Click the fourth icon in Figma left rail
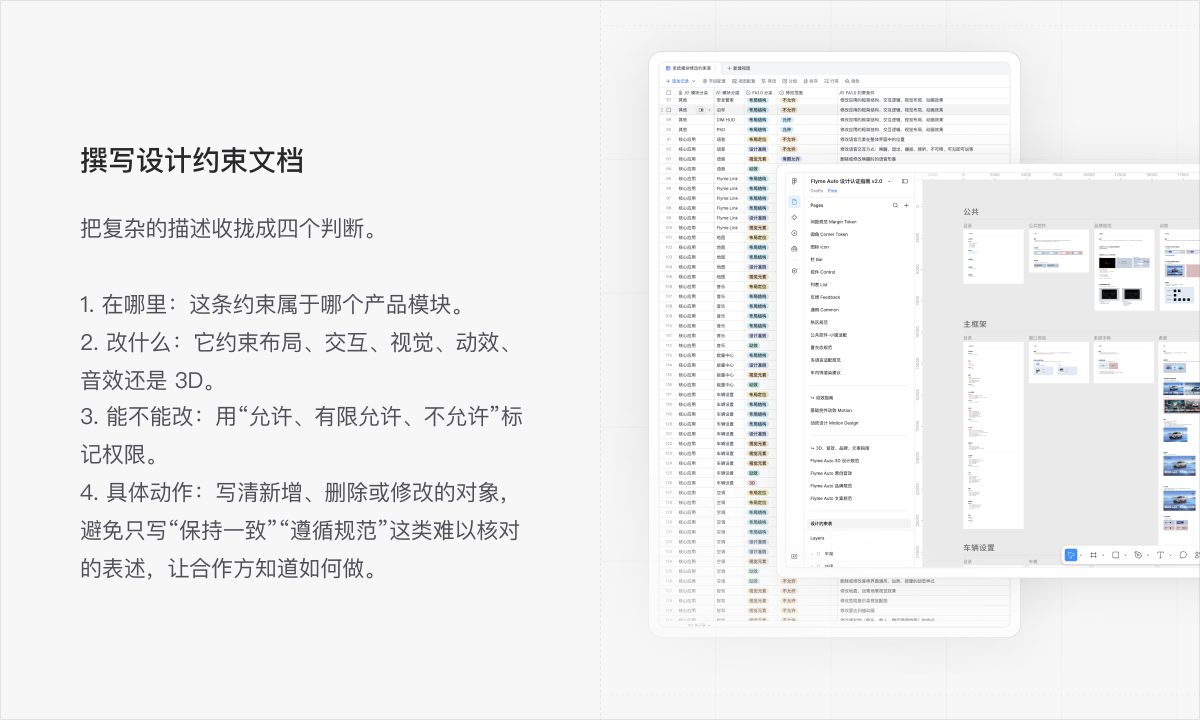This screenshot has width=1200, height=720. (x=794, y=249)
